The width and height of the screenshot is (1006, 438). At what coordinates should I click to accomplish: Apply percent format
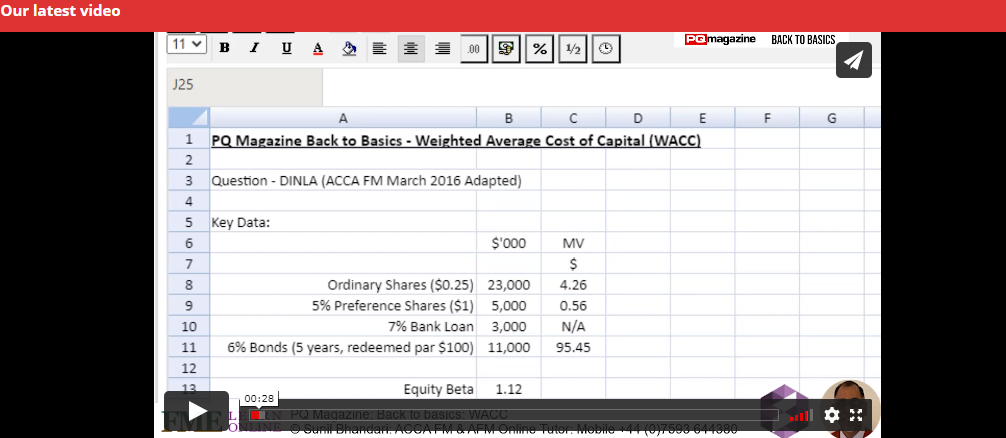(540, 49)
